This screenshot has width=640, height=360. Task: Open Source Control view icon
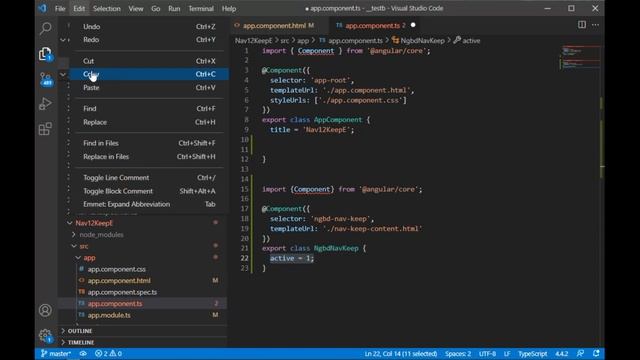point(45,79)
